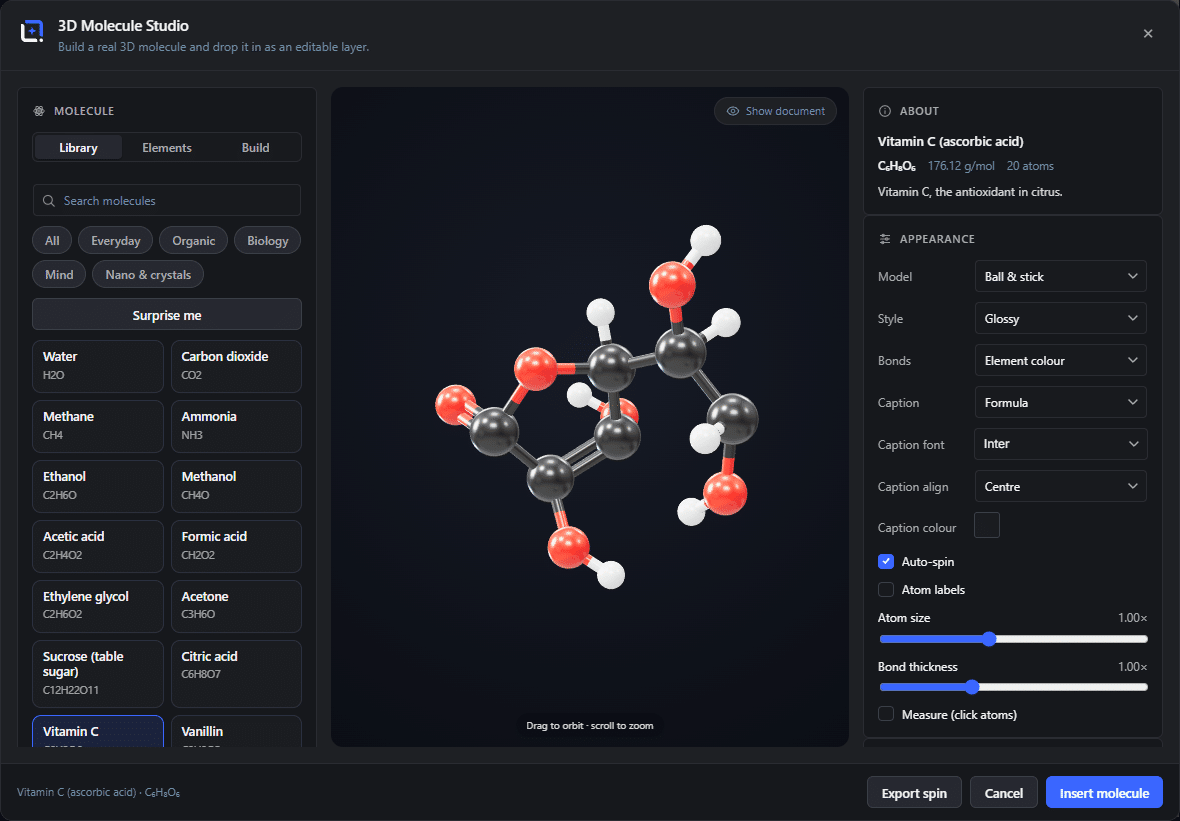Close the 3D Molecule Studio dialog
The image size is (1180, 821).
tap(1148, 33)
